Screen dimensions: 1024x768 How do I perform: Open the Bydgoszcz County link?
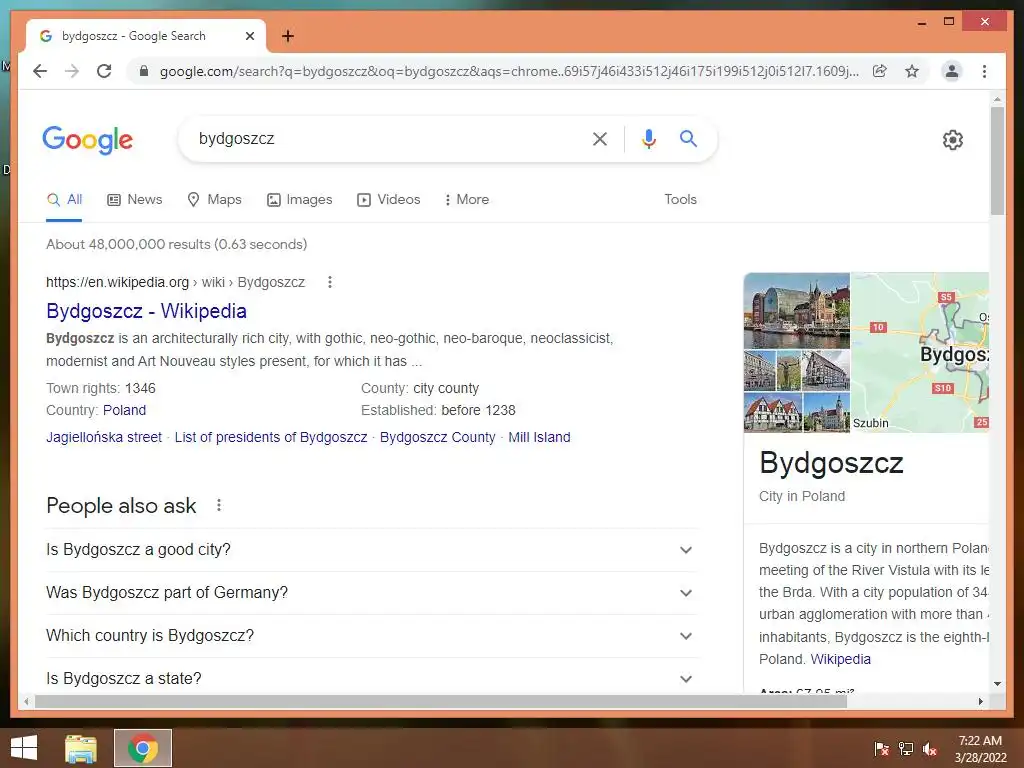coord(438,438)
